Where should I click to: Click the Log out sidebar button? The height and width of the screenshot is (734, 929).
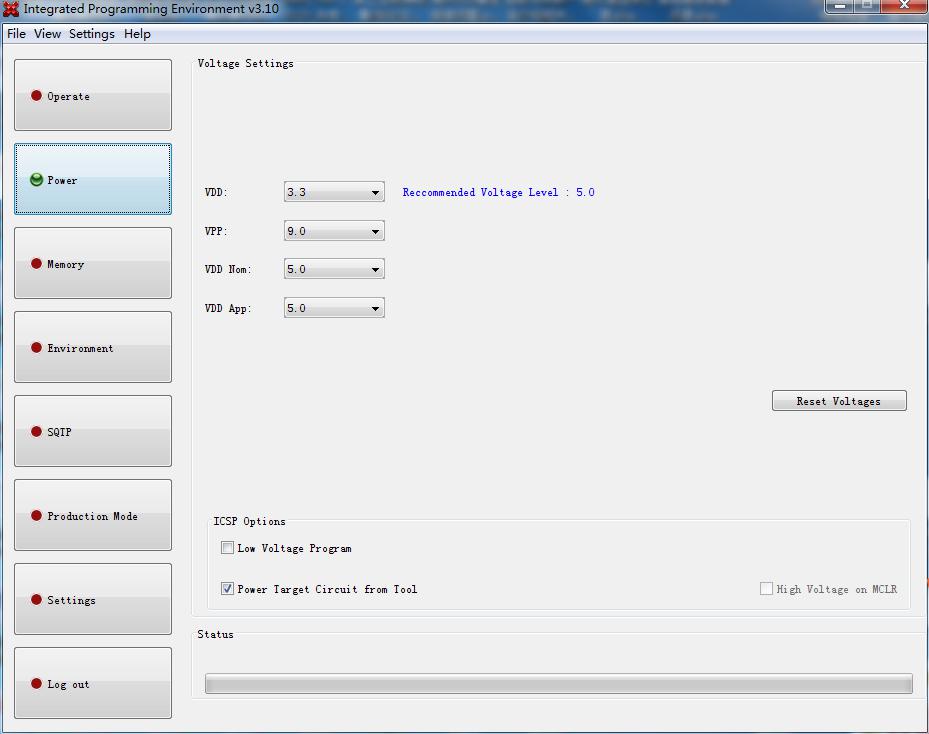click(93, 684)
